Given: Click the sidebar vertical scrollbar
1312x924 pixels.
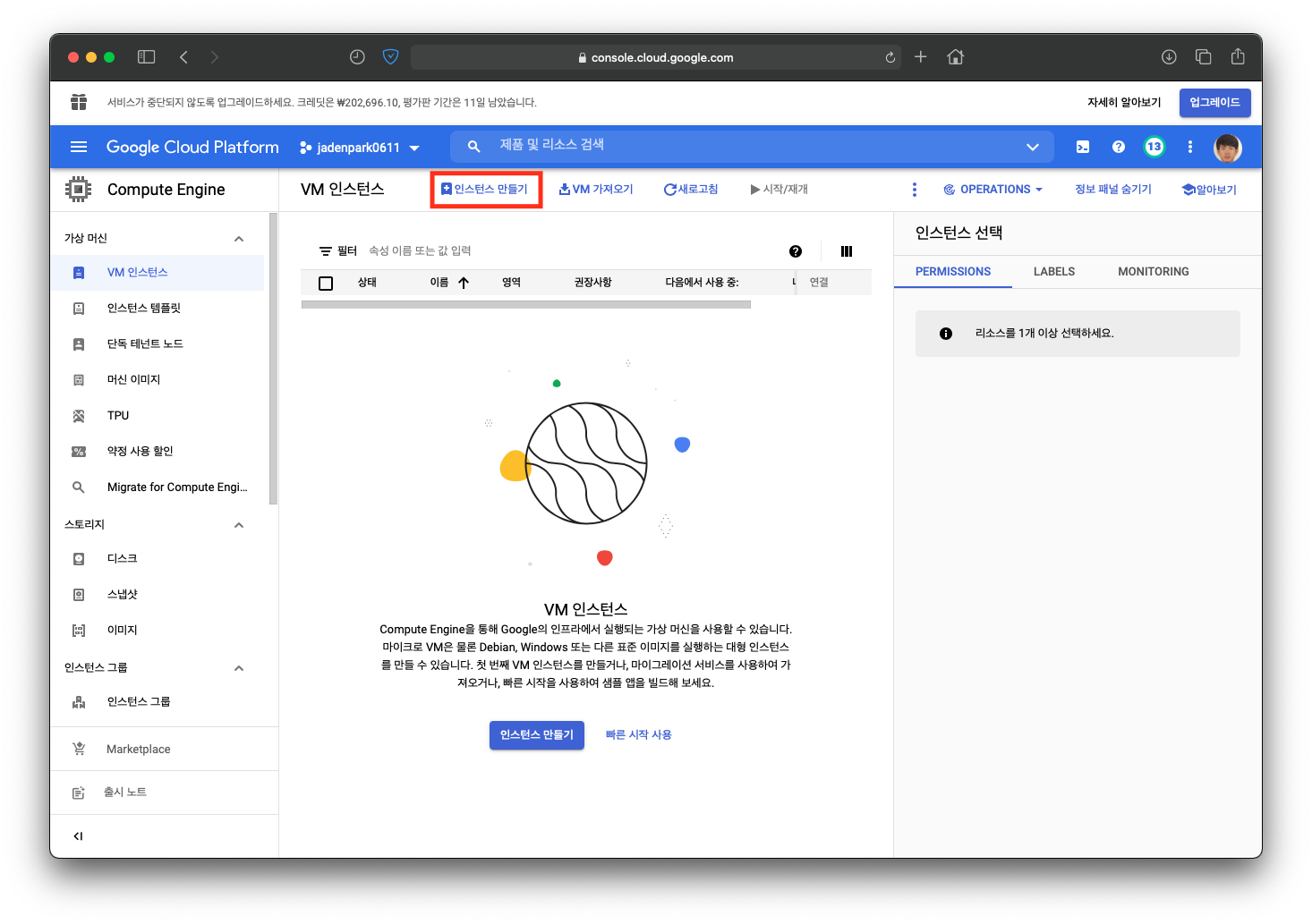Looking at the screenshot, I should click(x=273, y=359).
